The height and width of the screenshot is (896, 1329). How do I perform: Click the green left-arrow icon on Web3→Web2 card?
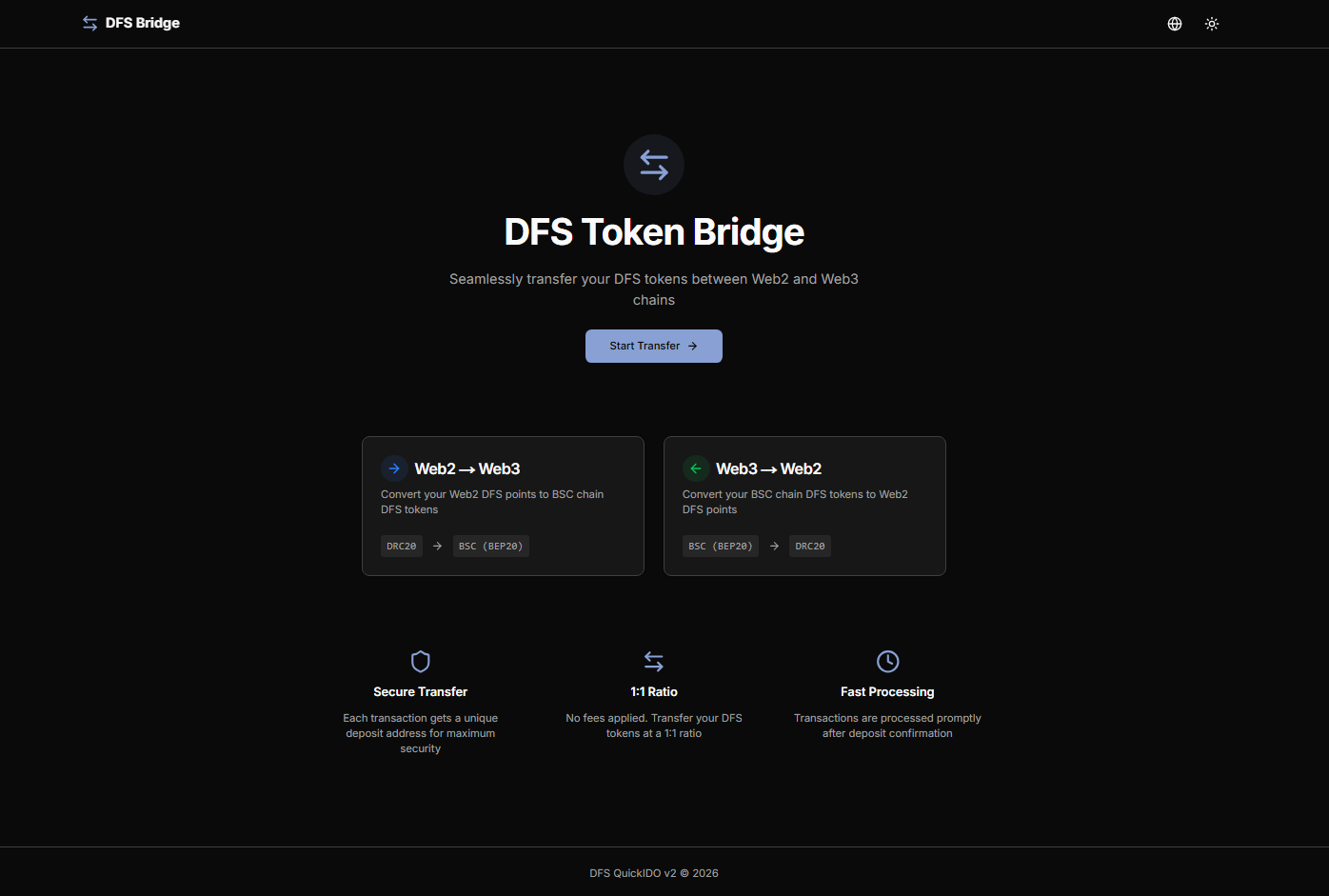click(x=696, y=468)
